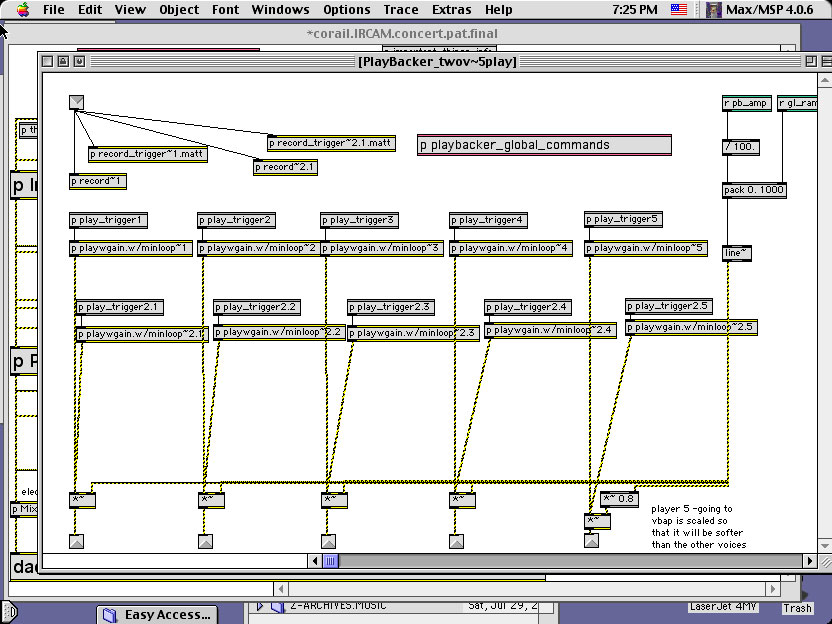Screen dimensions: 832x624
Task: Open the Trace menu
Action: (401, 10)
